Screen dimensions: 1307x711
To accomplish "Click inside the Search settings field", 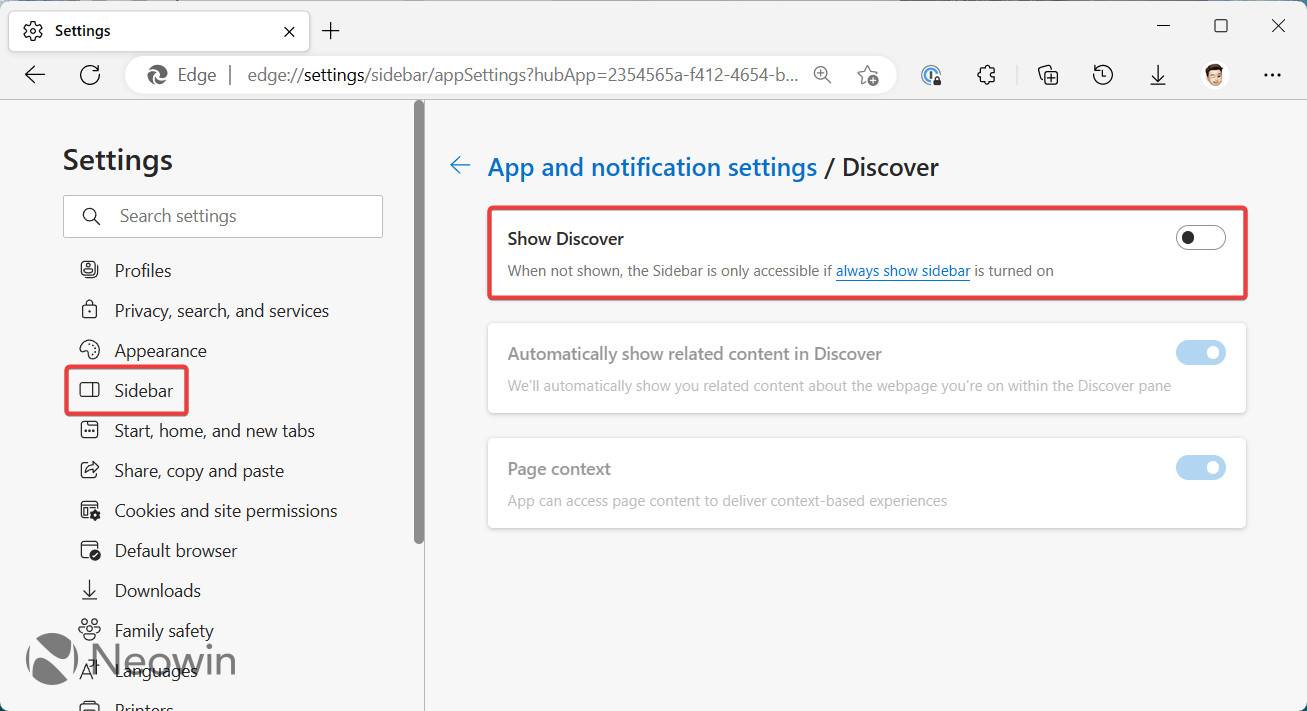I will click(x=222, y=216).
